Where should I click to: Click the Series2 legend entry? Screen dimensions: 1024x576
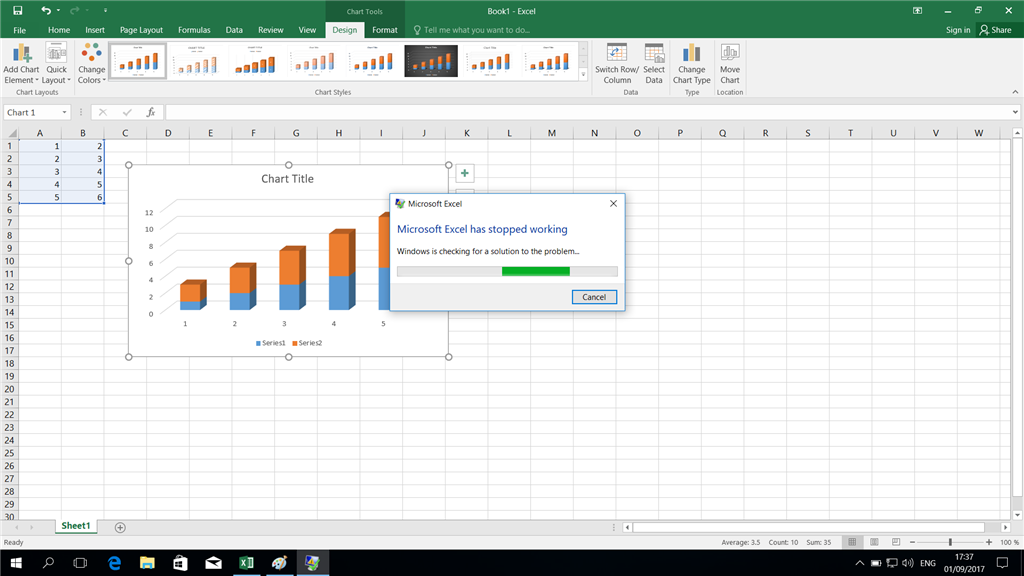pos(307,343)
